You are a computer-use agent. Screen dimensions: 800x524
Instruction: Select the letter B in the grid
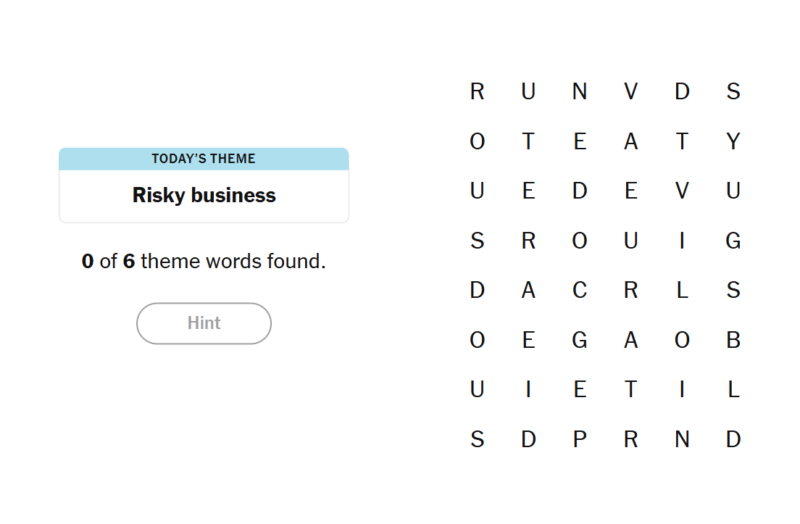pyautogui.click(x=733, y=340)
